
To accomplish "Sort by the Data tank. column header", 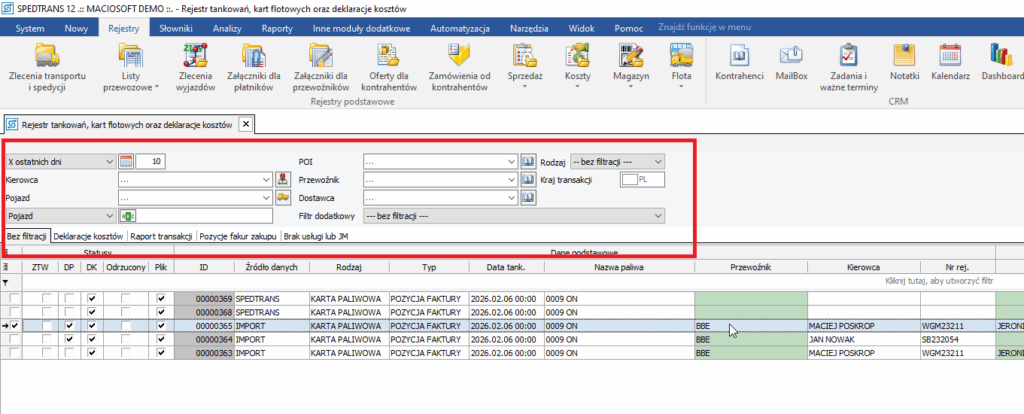I will [503, 268].
